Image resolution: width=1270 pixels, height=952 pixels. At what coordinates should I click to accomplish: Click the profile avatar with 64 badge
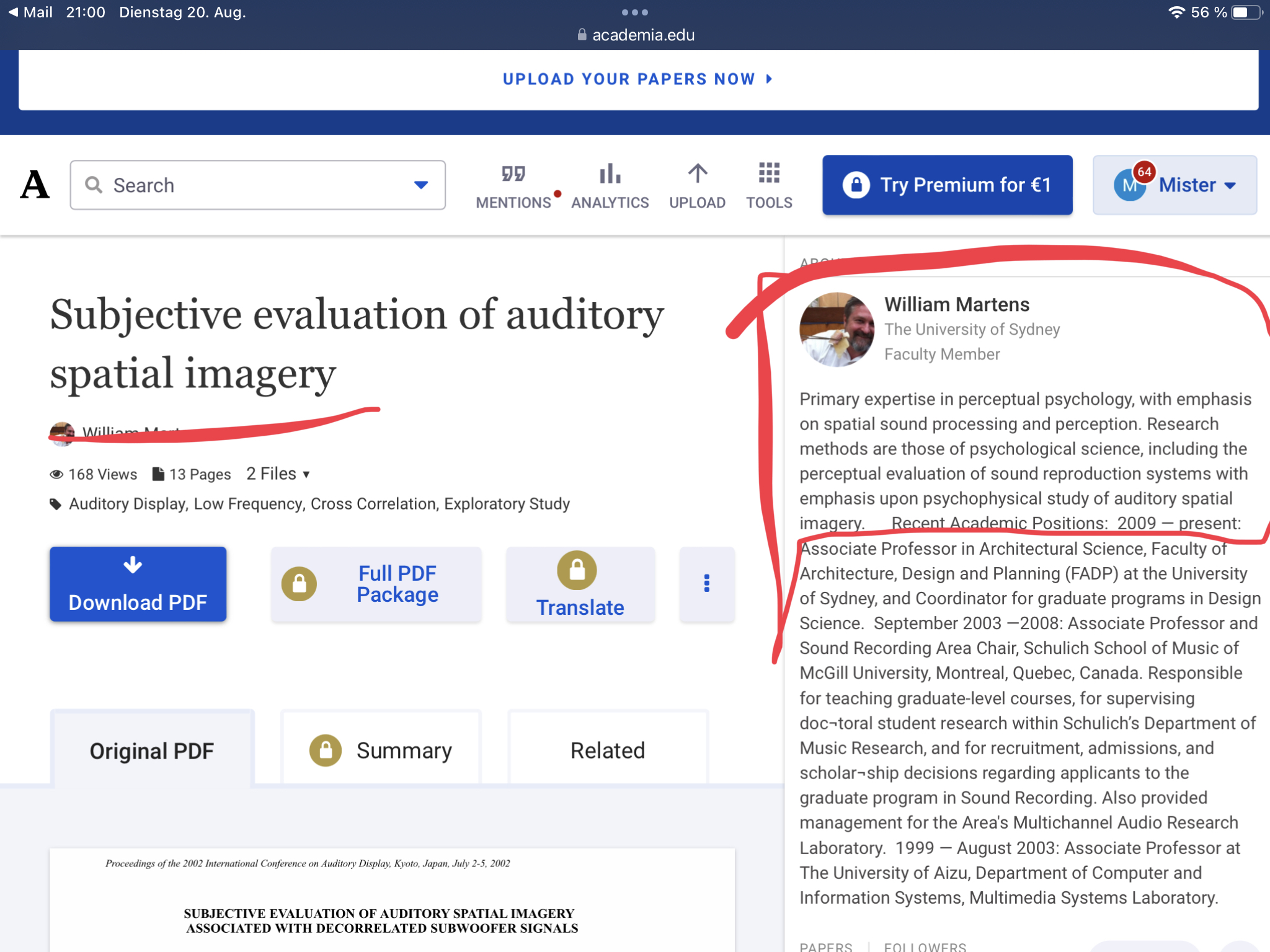[x=1130, y=185]
